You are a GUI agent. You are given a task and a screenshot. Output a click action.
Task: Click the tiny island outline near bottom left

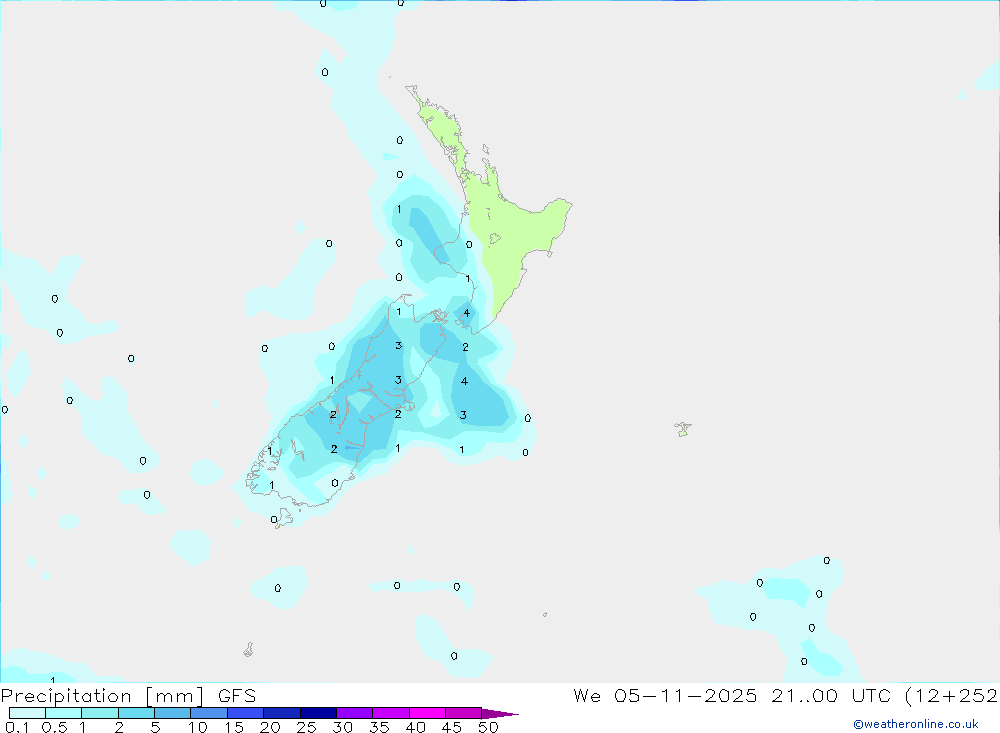[x=248, y=649]
